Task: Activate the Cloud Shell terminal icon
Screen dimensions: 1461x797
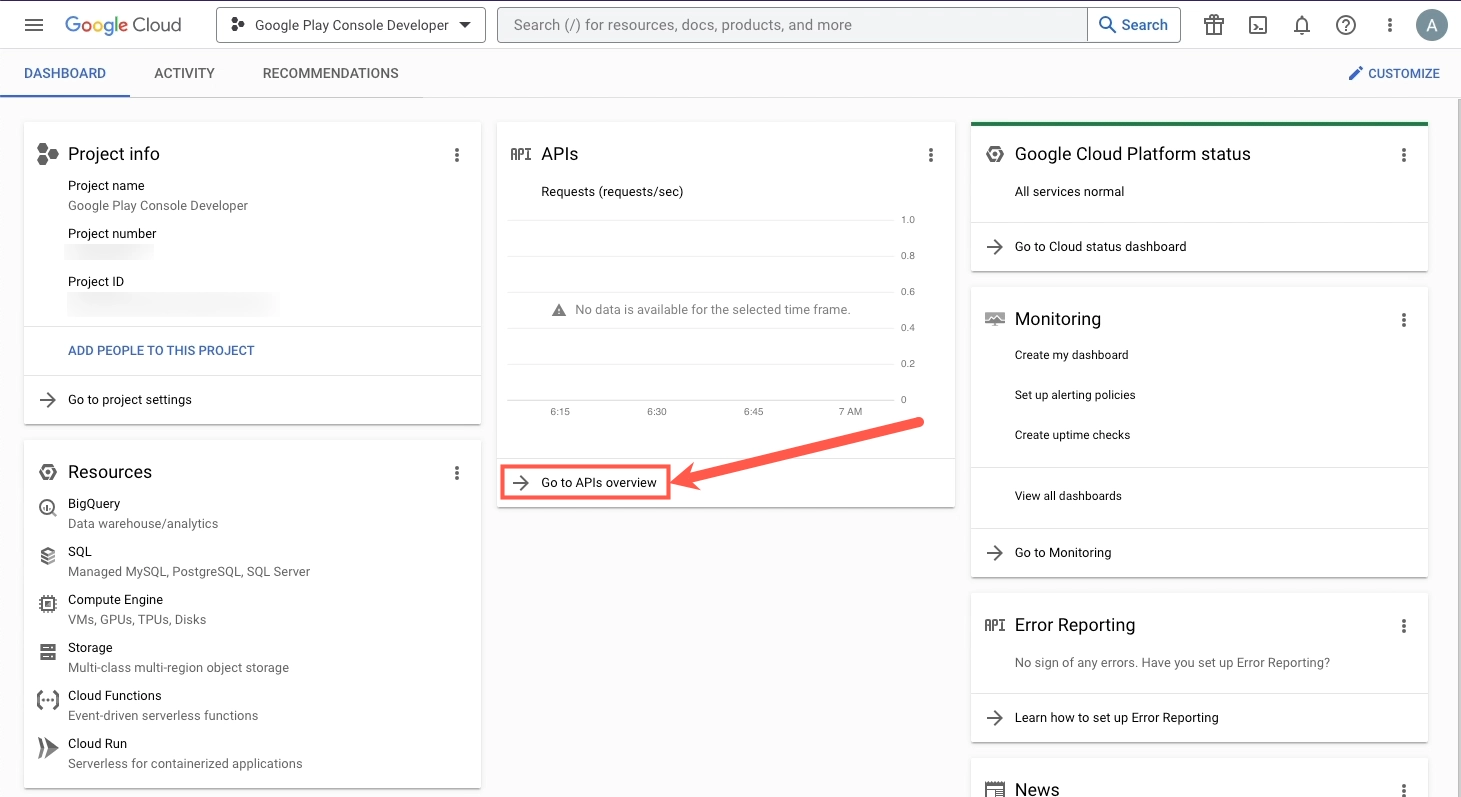Action: (x=1258, y=25)
